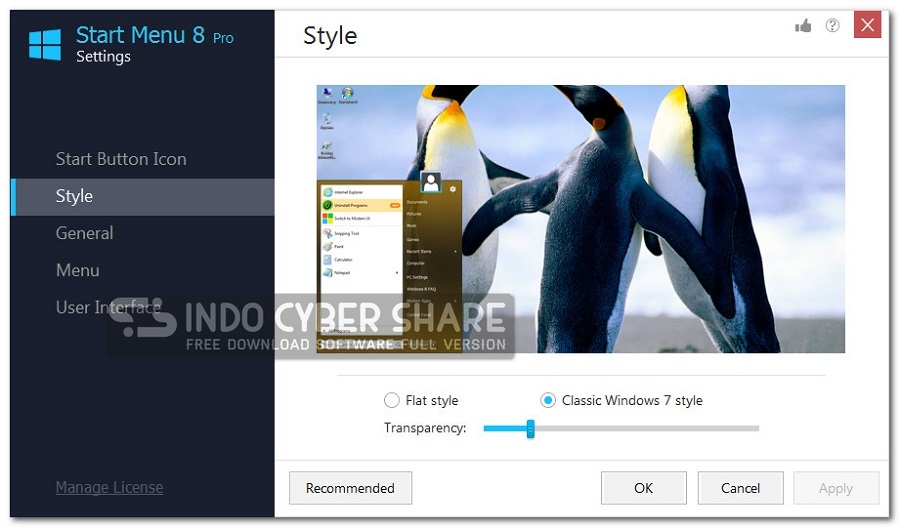Click the "Start Menu 8" title text
The width and height of the screenshot is (900, 528).
point(140,35)
